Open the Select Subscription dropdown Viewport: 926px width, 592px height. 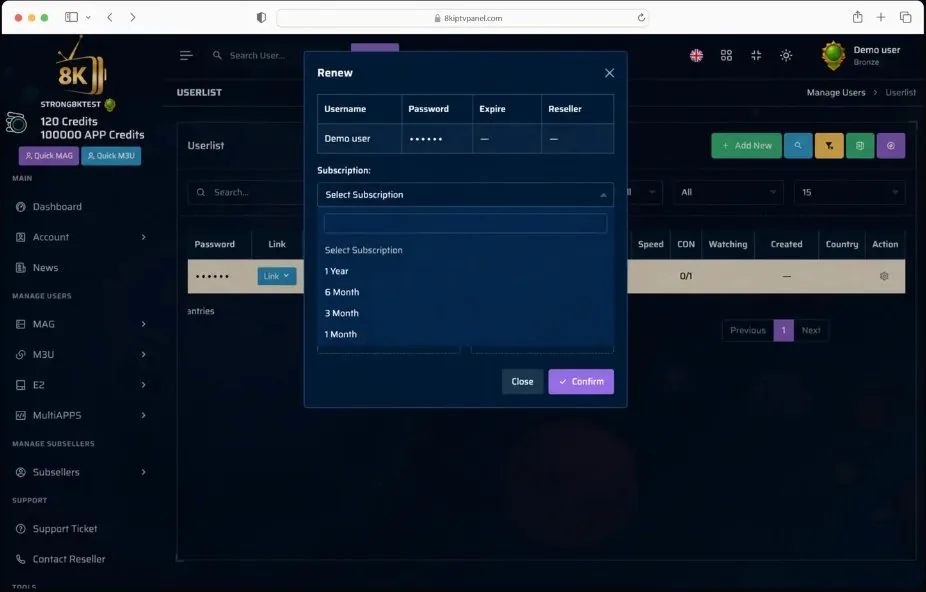coord(465,194)
